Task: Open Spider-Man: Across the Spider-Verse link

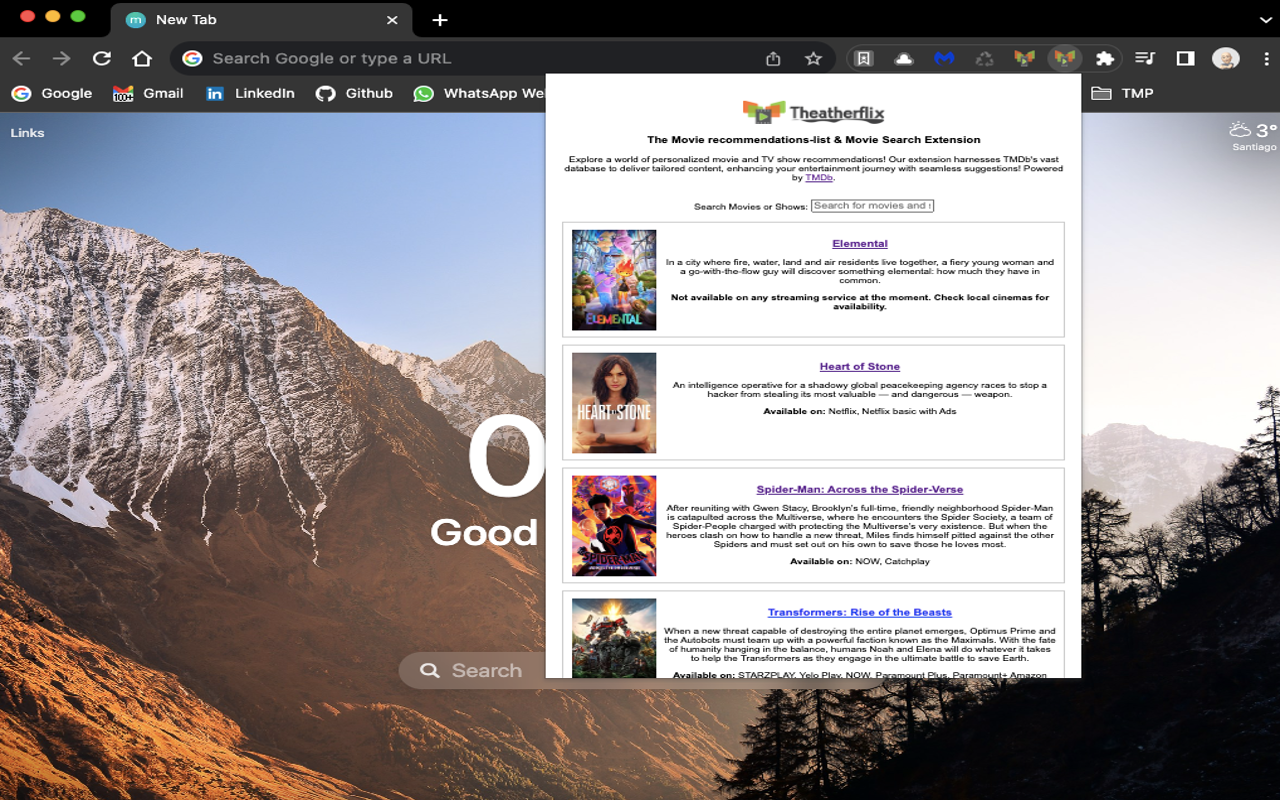Action: 860,490
